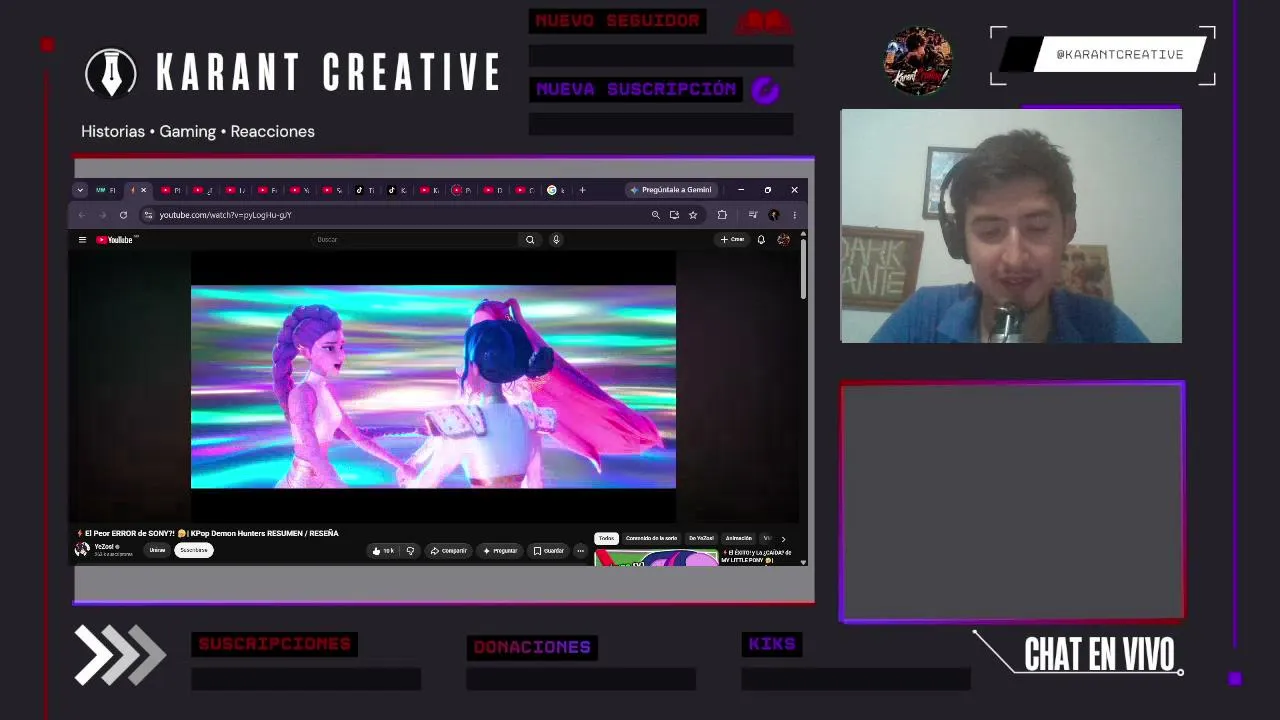Image resolution: width=1280 pixels, height=720 pixels.
Task: Select the 'Contenido de la serie' chip
Action: [652, 539]
